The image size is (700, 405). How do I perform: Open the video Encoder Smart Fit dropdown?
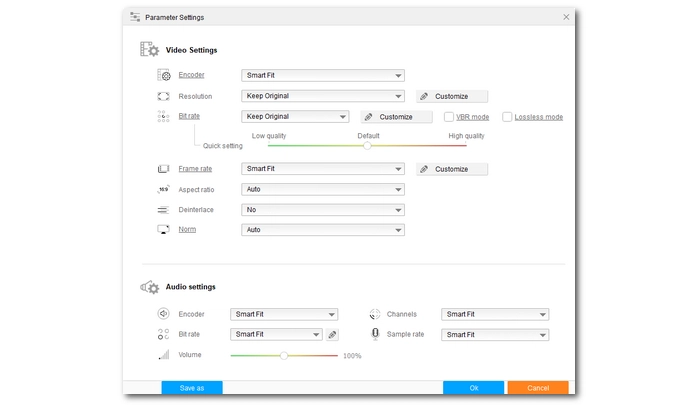tap(323, 75)
